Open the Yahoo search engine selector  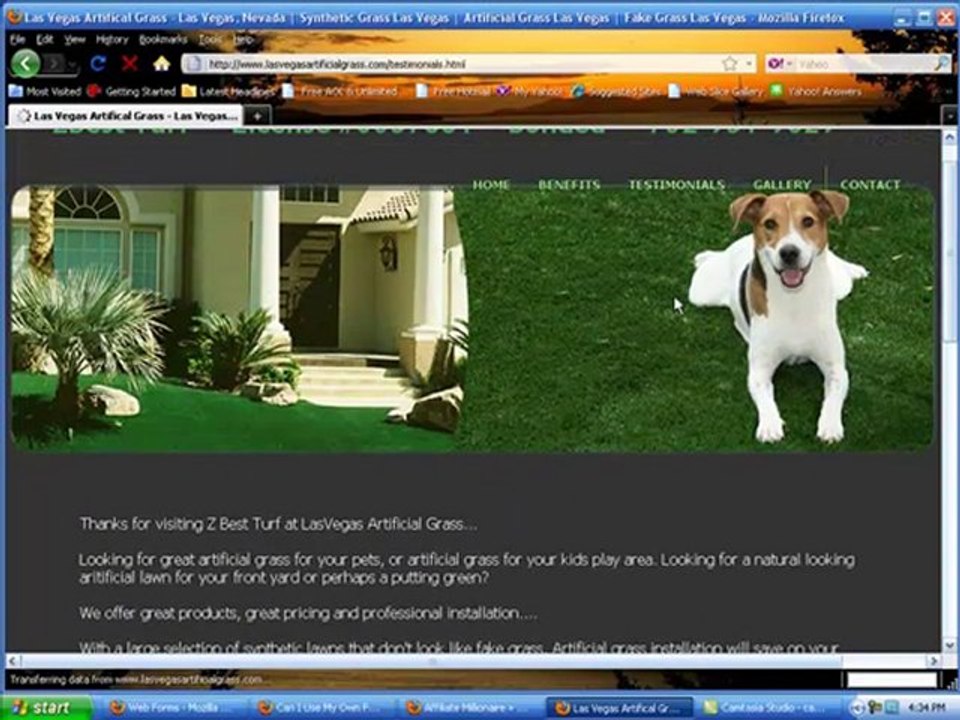point(779,64)
